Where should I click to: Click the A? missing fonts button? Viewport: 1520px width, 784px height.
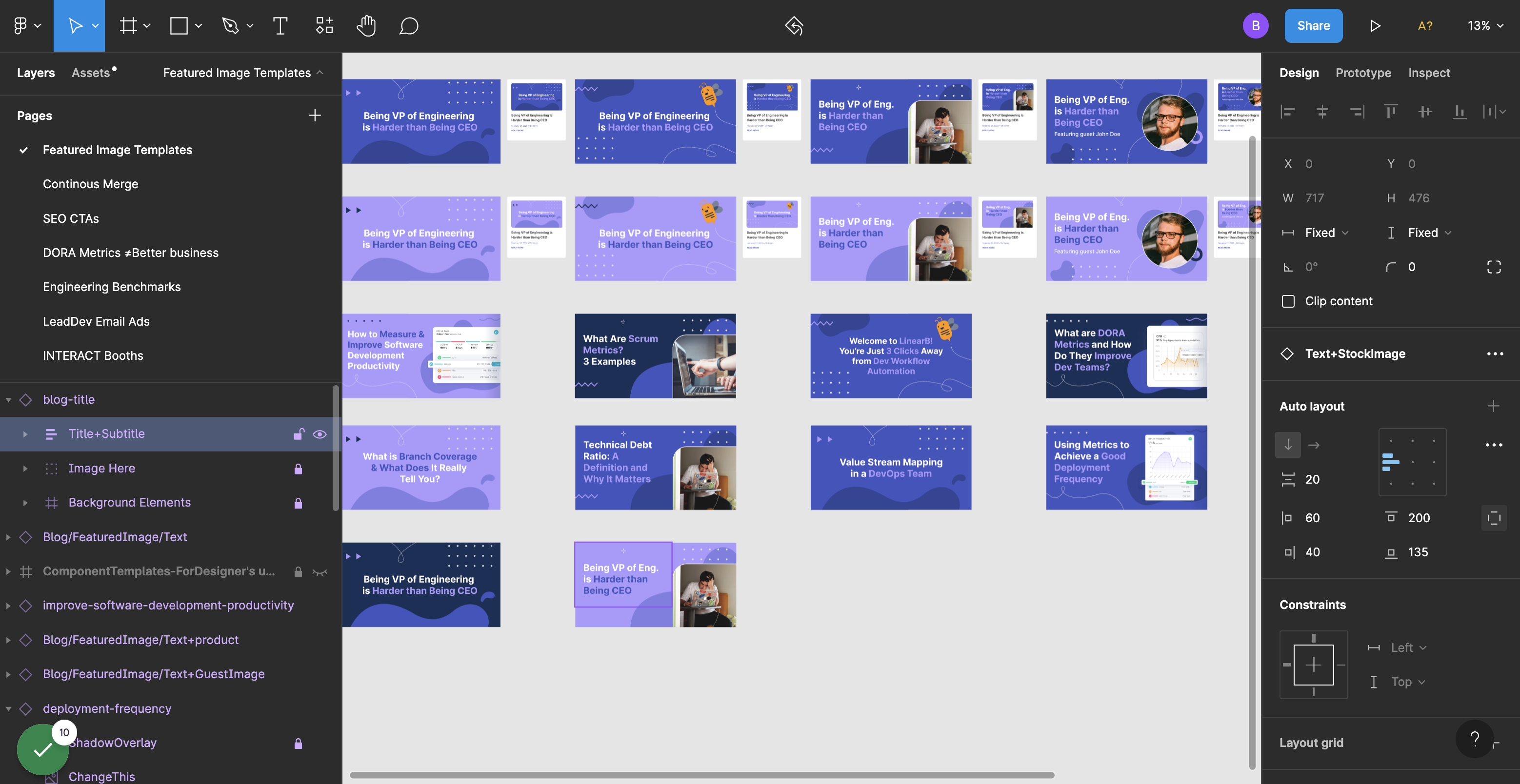(1425, 25)
